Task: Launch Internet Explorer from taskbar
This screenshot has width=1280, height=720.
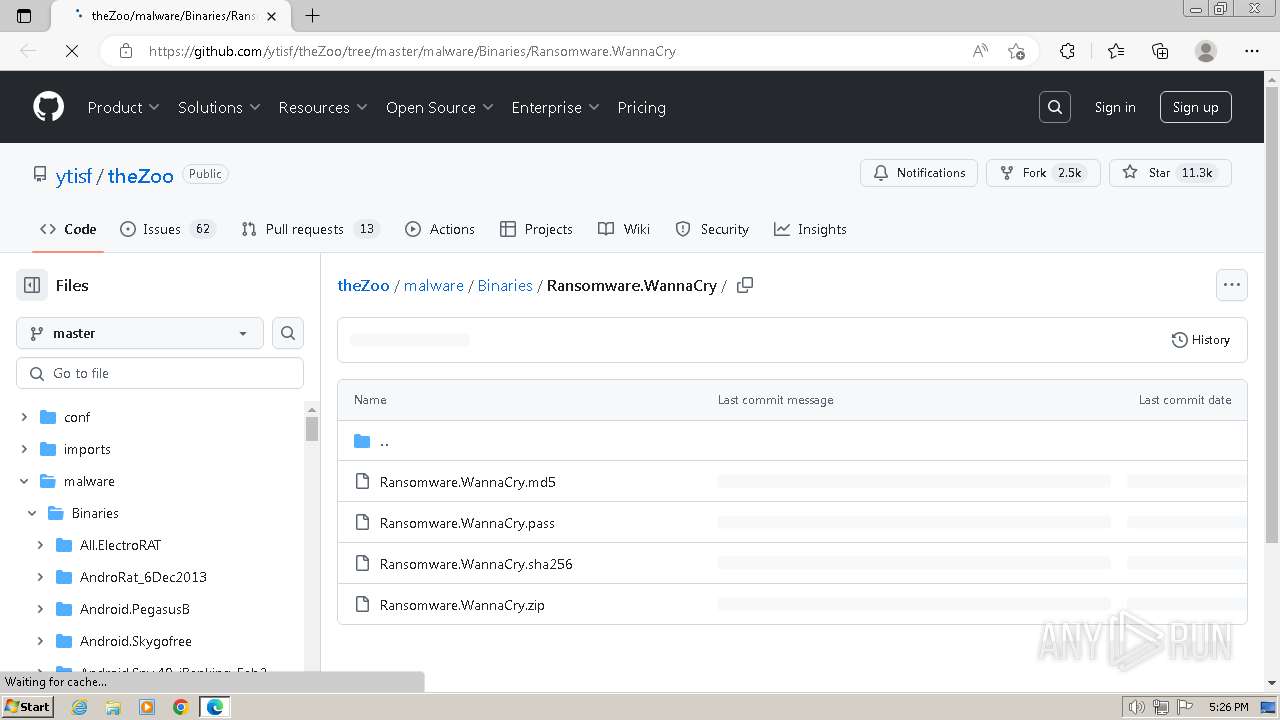Action: pos(79,707)
